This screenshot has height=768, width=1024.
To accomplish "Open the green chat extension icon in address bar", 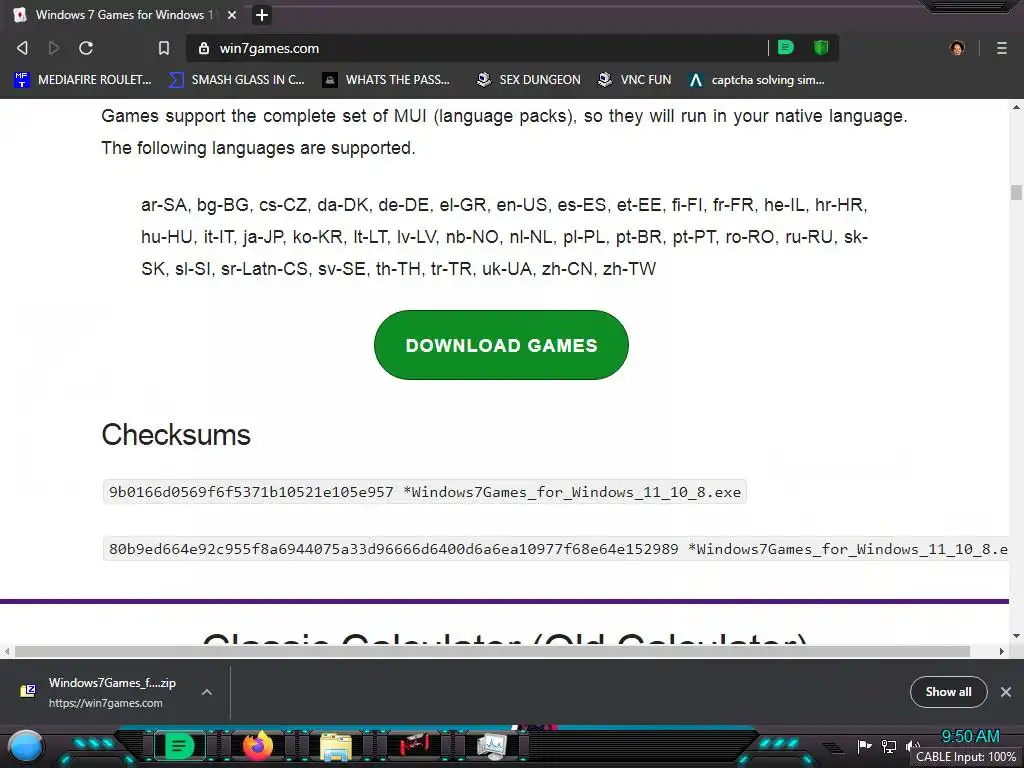I will click(x=786, y=48).
